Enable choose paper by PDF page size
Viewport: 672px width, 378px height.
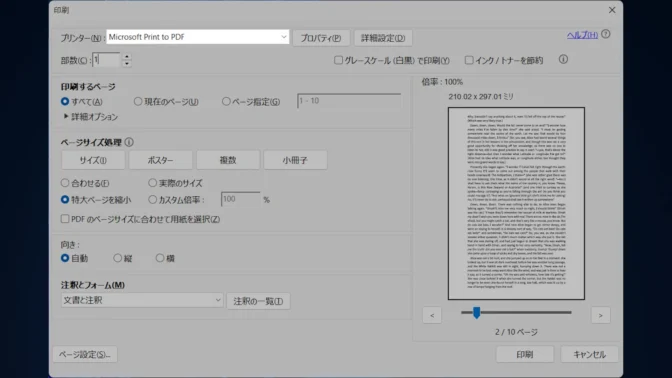(x=65, y=219)
